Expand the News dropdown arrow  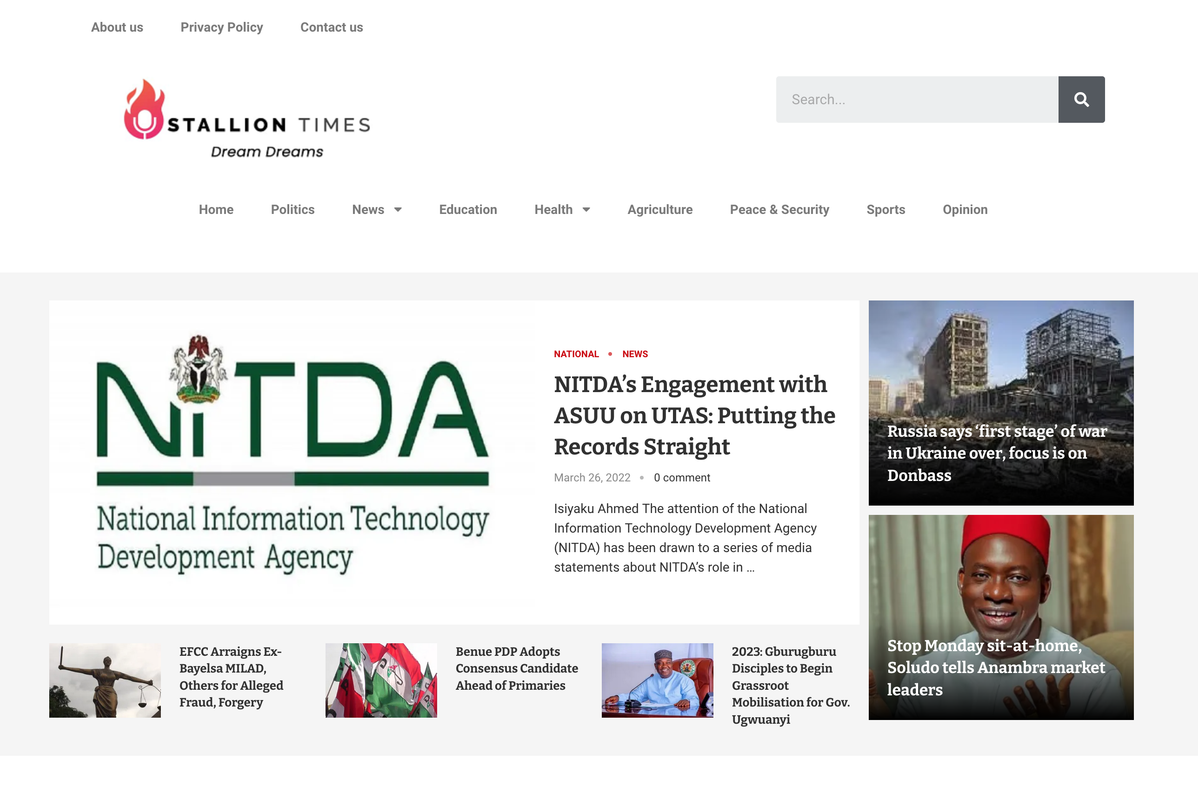398,209
